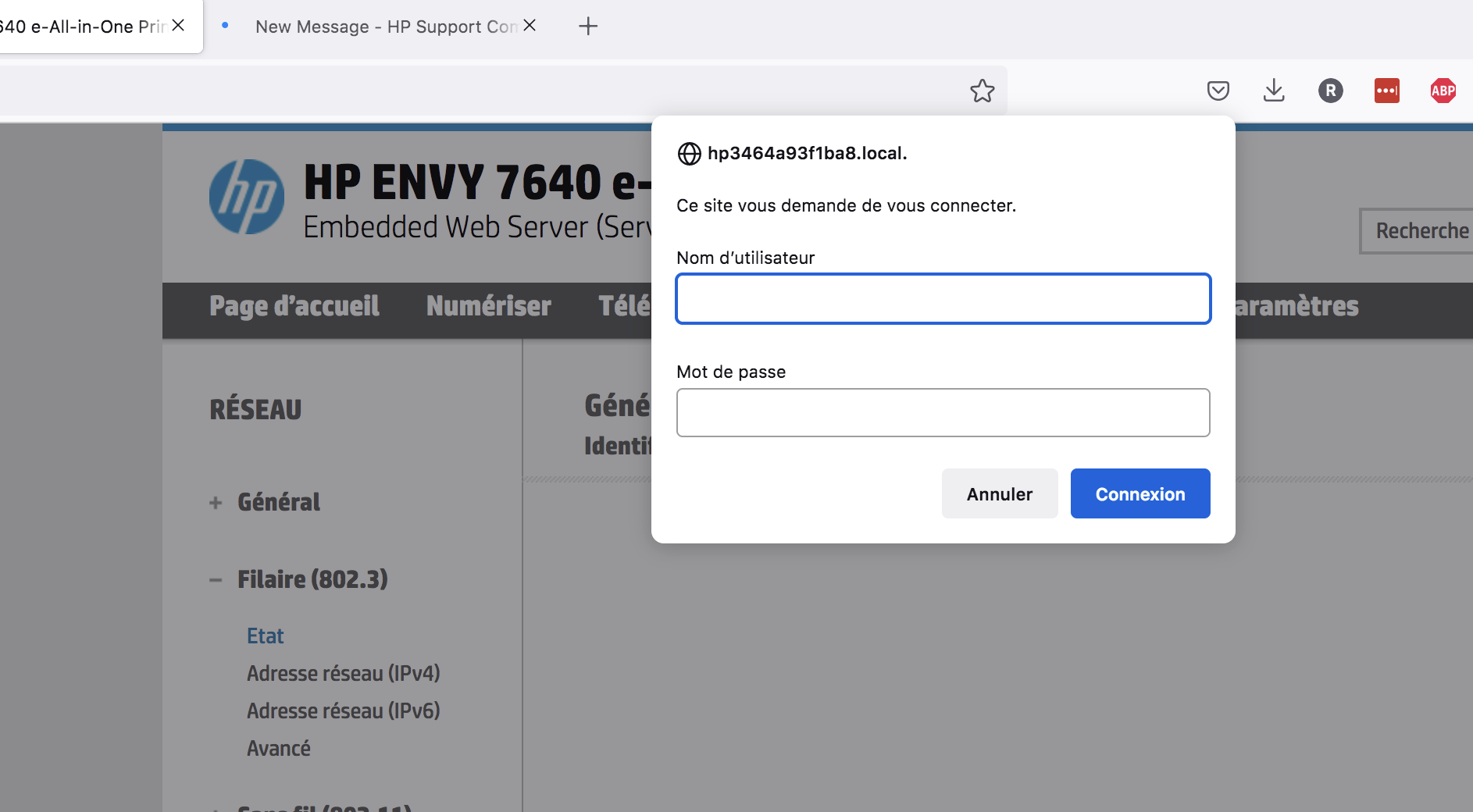Open the Adresse réseau (IPv4) link

click(343, 672)
